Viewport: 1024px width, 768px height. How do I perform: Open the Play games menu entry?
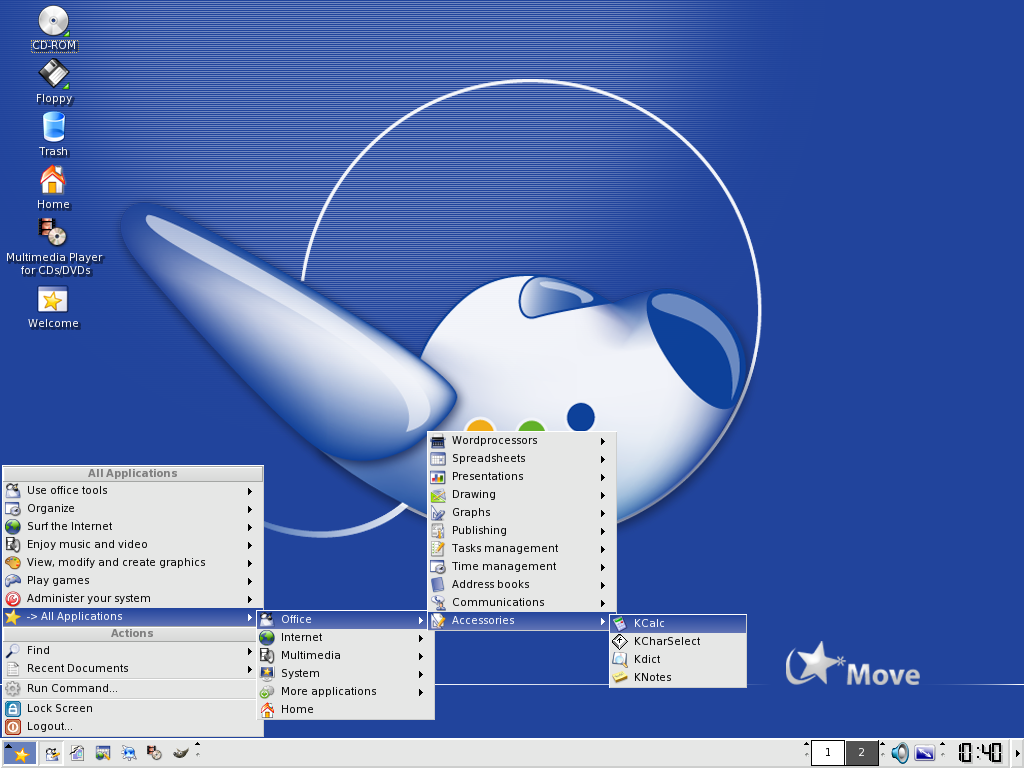click(133, 581)
